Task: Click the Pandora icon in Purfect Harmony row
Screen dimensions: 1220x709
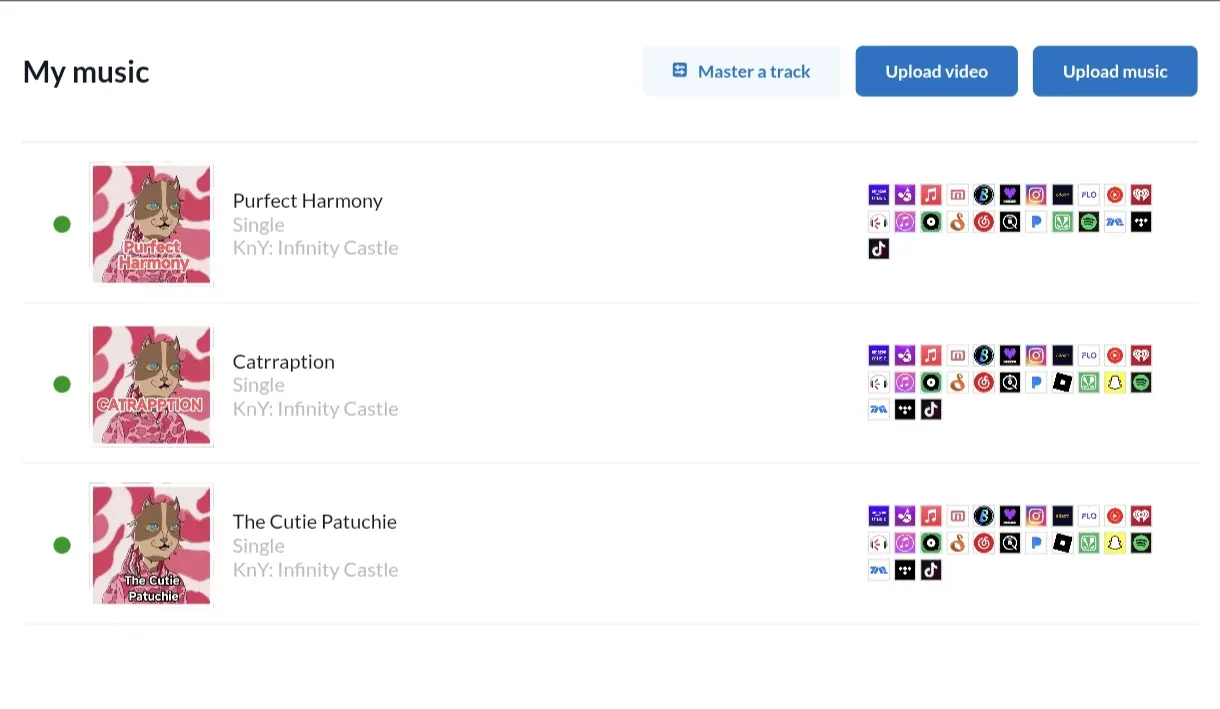Action: point(1036,222)
